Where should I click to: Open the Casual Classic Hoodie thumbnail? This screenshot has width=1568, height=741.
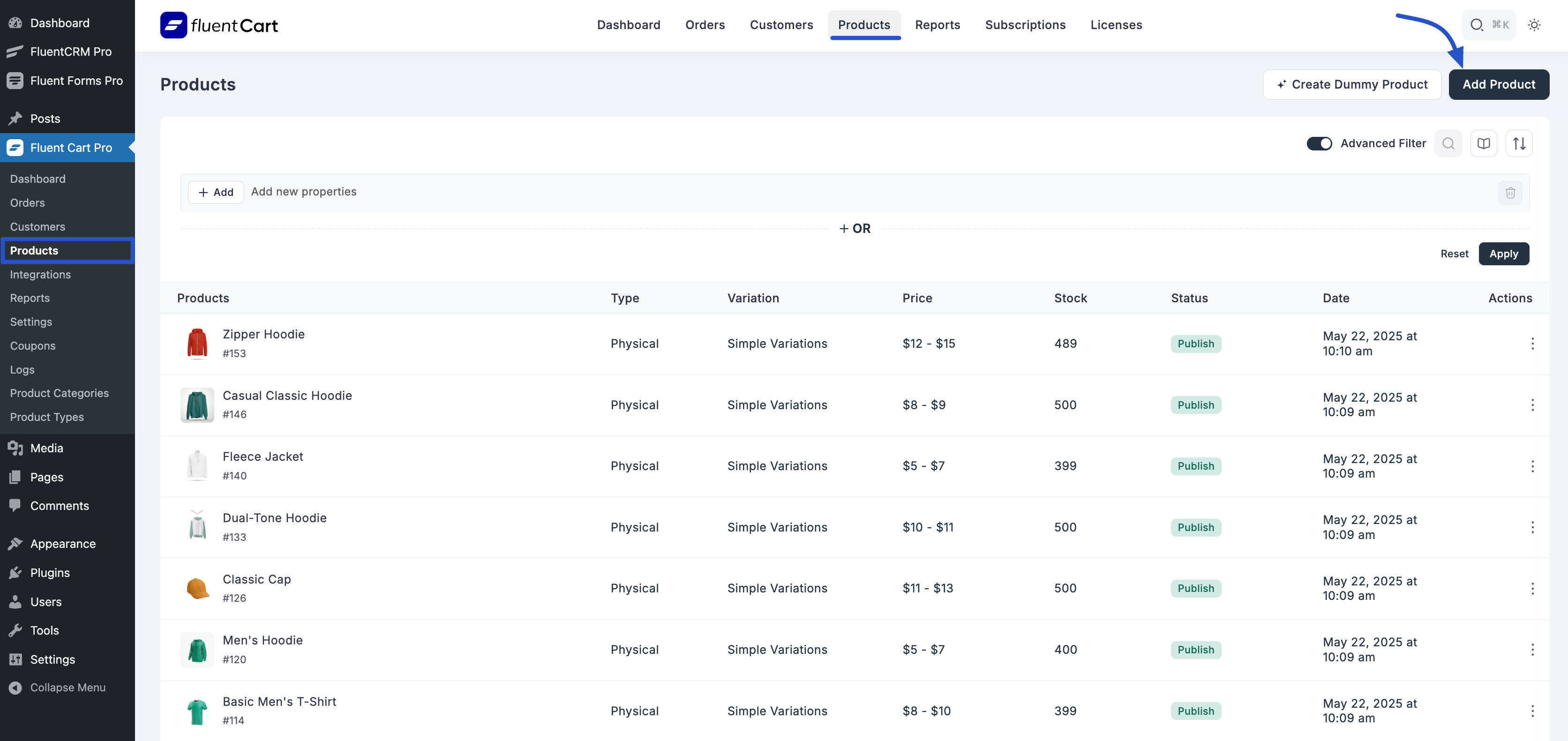pos(196,404)
